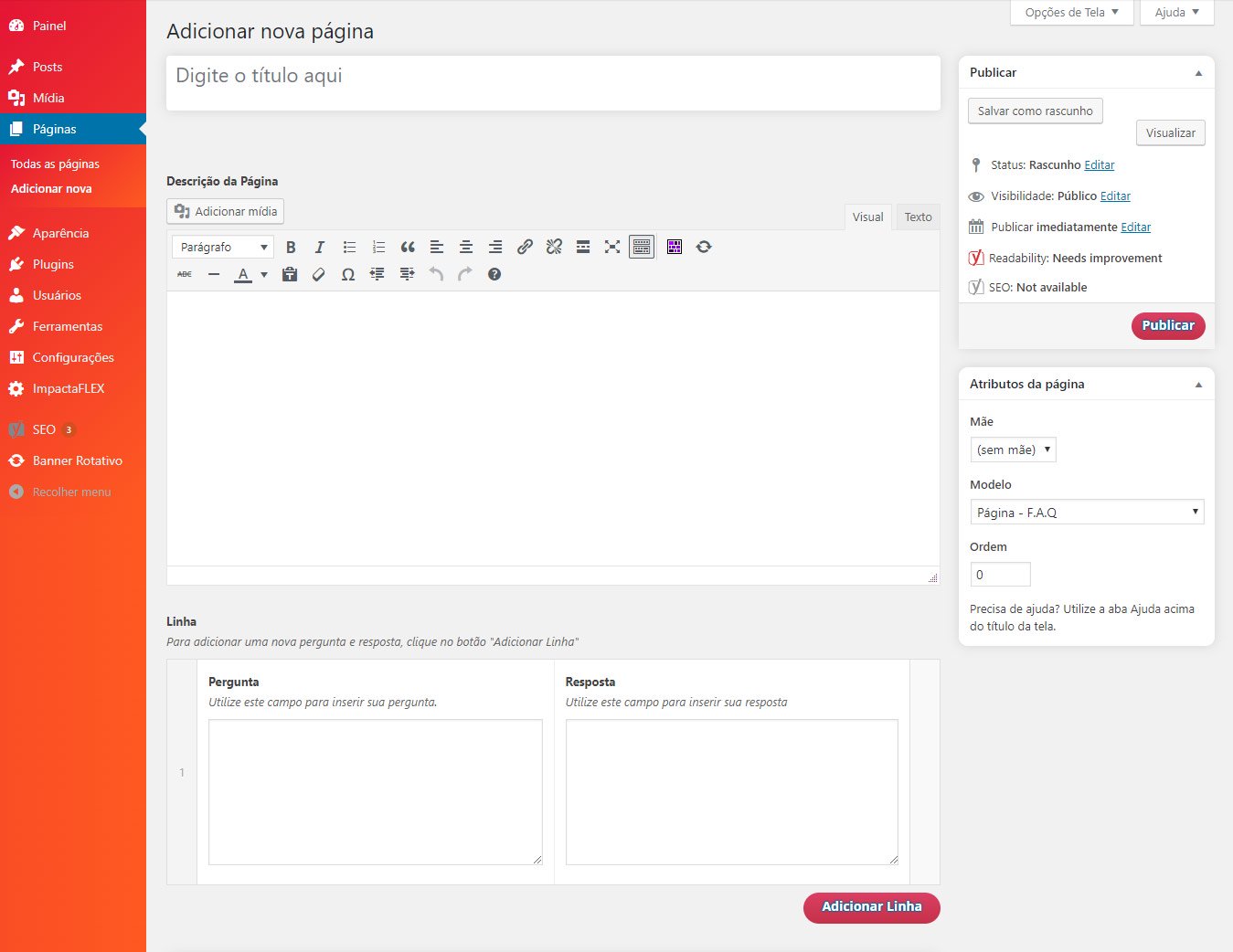Switch to the Texto editor tab
This screenshot has height=952, width=1233.
pos(918,217)
